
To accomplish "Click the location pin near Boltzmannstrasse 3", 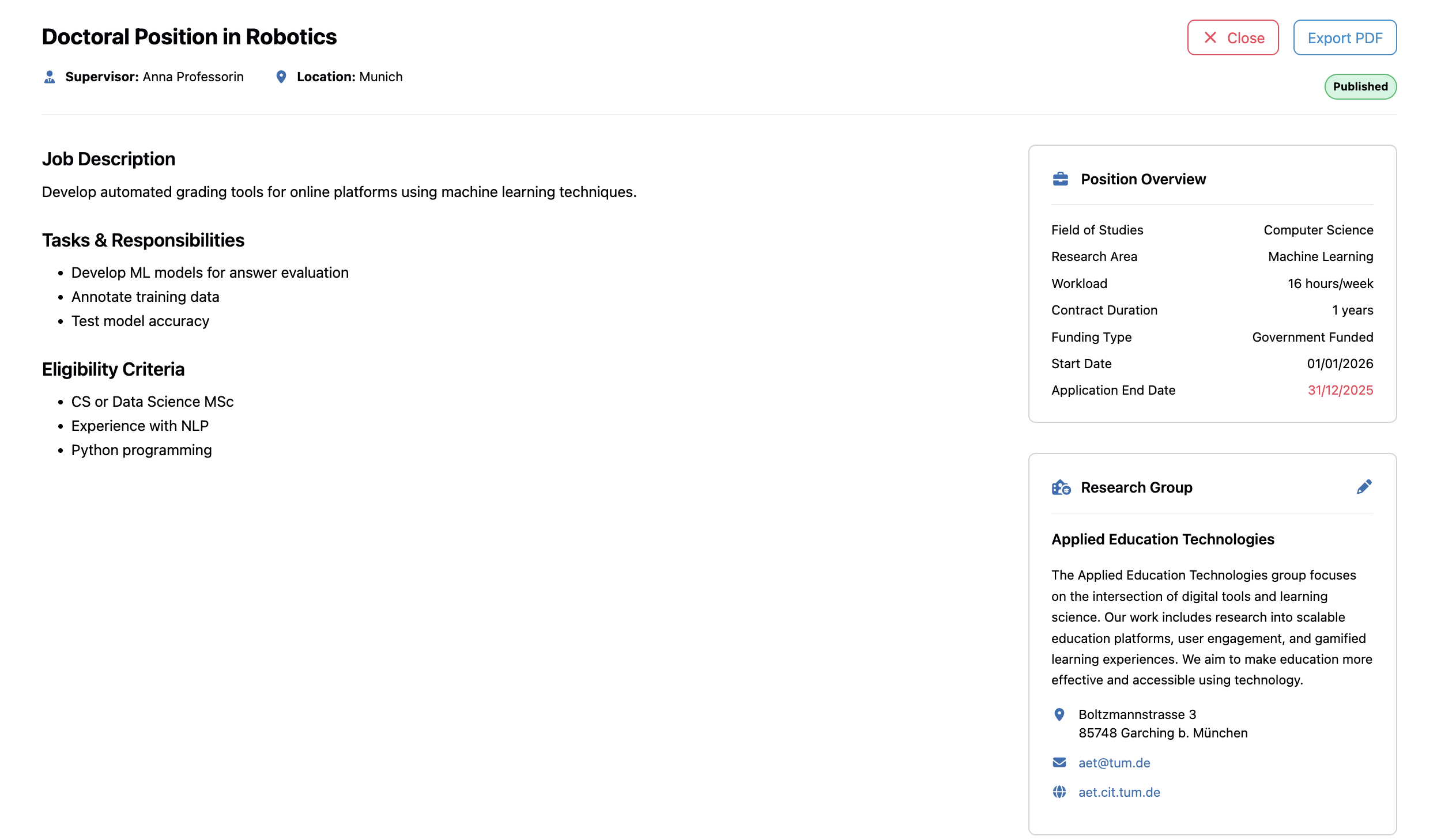I will pyautogui.click(x=1059, y=714).
